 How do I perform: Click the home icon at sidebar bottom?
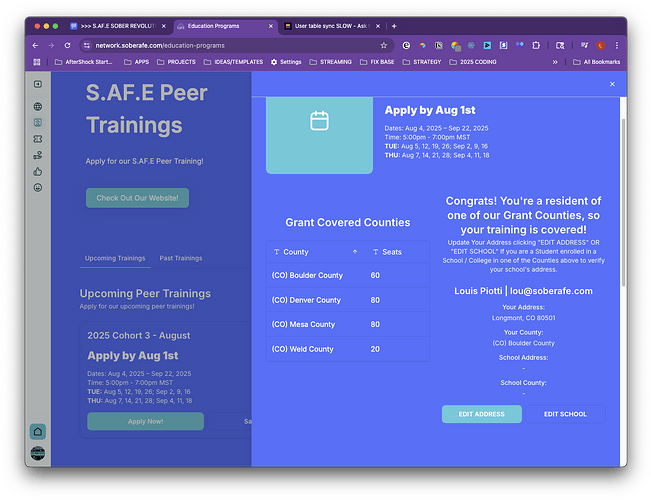pyautogui.click(x=37, y=431)
